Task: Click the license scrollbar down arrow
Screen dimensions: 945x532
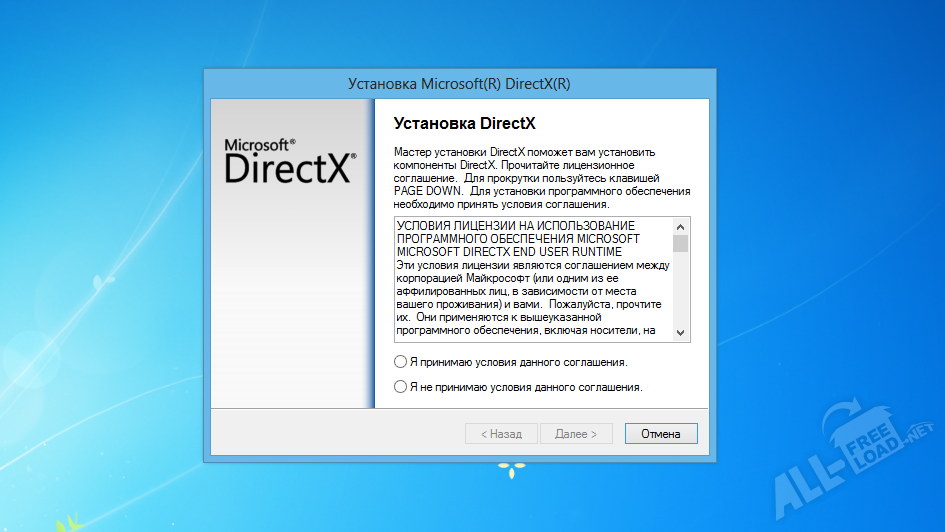Action: (681, 333)
